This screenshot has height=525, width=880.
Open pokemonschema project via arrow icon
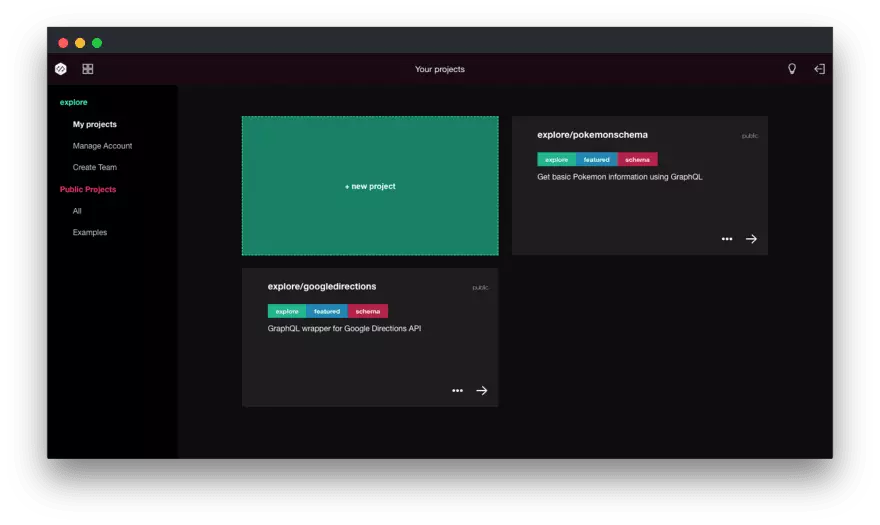coord(751,239)
